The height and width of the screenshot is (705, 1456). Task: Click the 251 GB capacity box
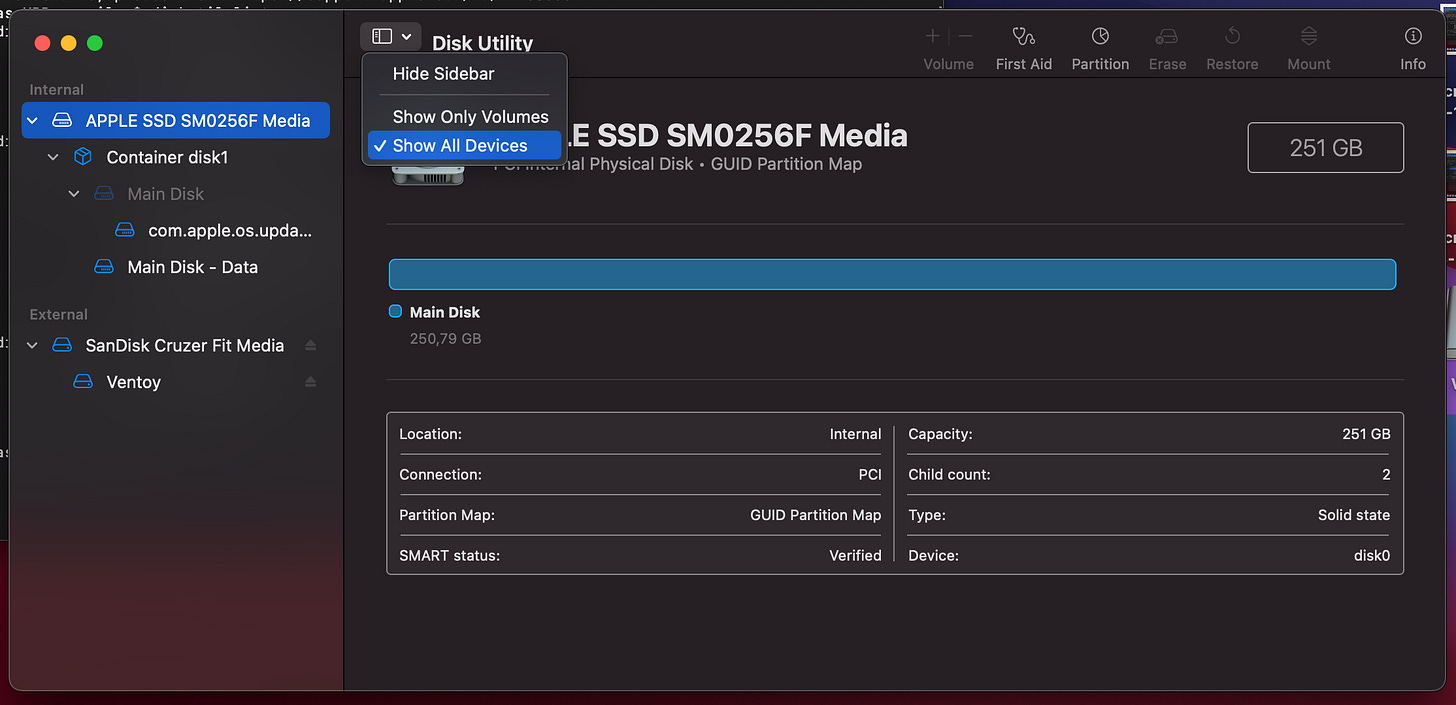[1326, 148]
